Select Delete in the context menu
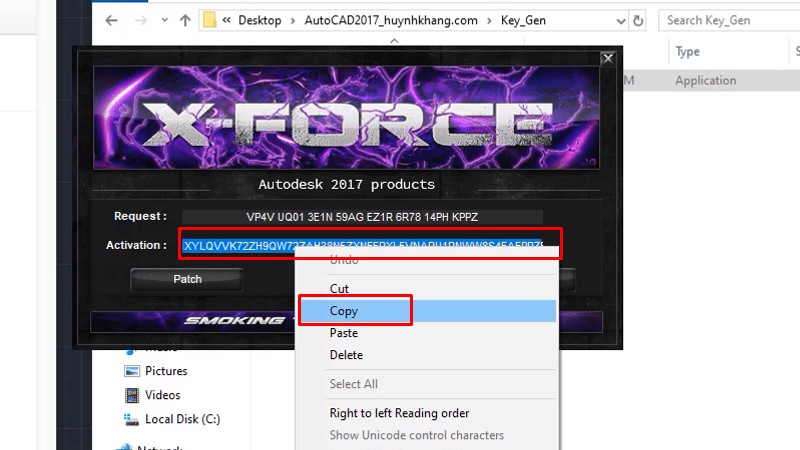 click(346, 355)
